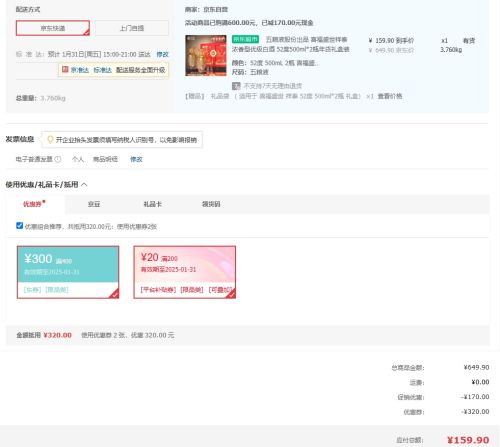The width and height of the screenshot is (500, 447).
Task: Select 上门自提 pickup option
Action: coord(132,28)
